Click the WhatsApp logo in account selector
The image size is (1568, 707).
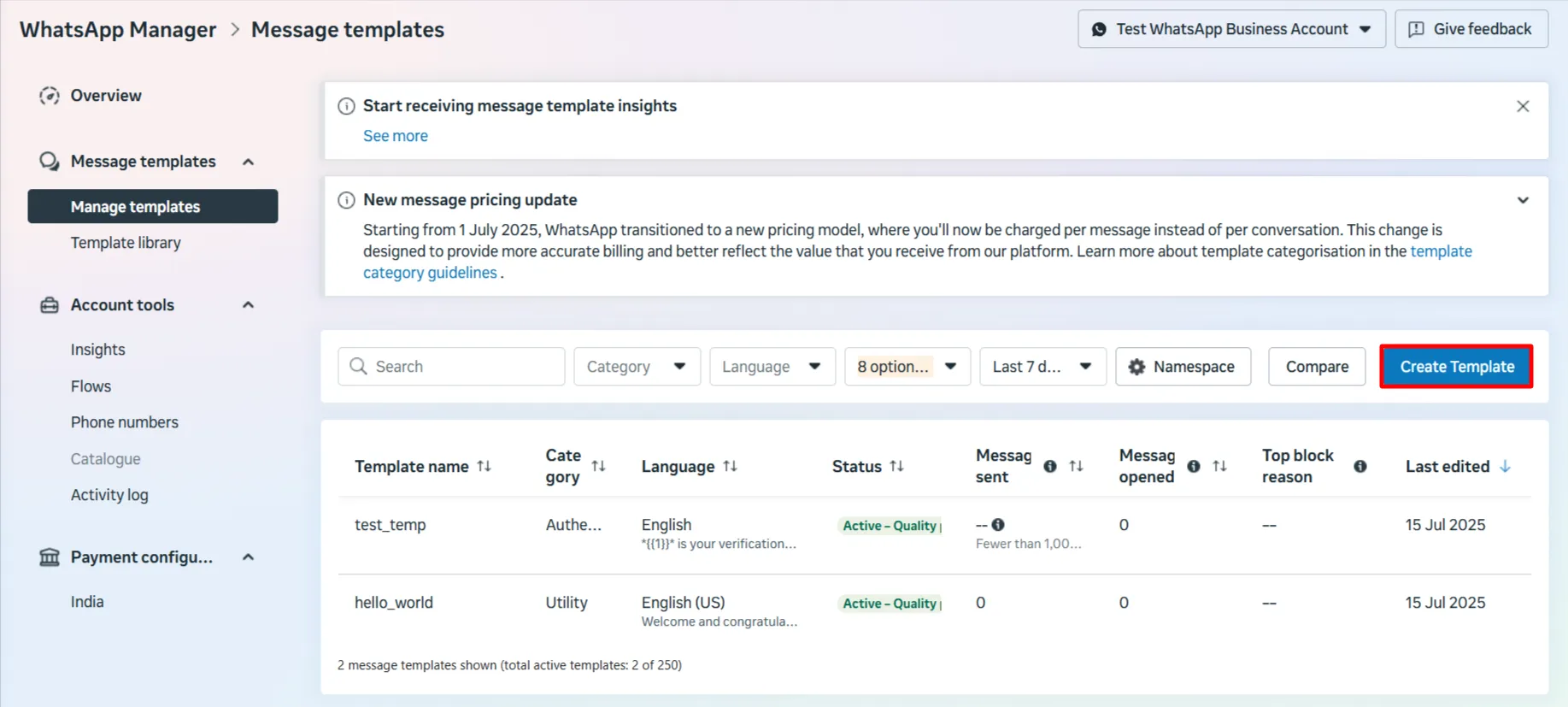click(1099, 29)
